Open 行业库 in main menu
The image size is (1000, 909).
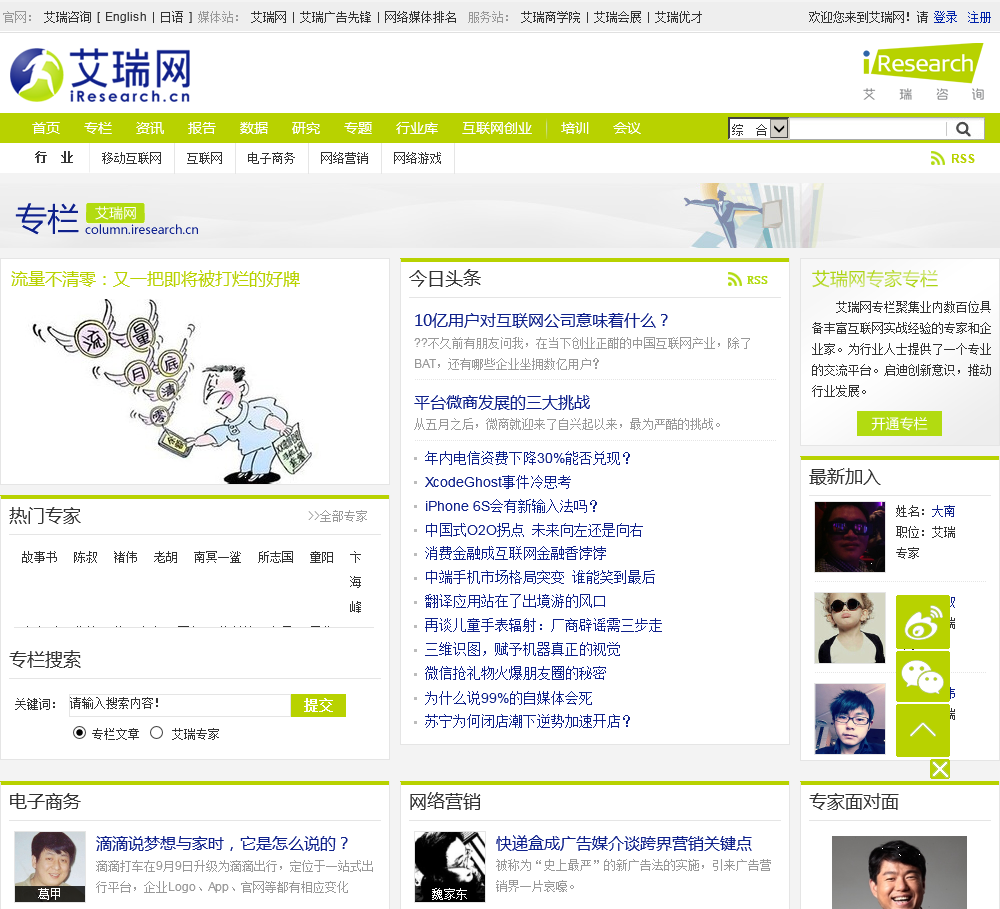click(x=416, y=128)
